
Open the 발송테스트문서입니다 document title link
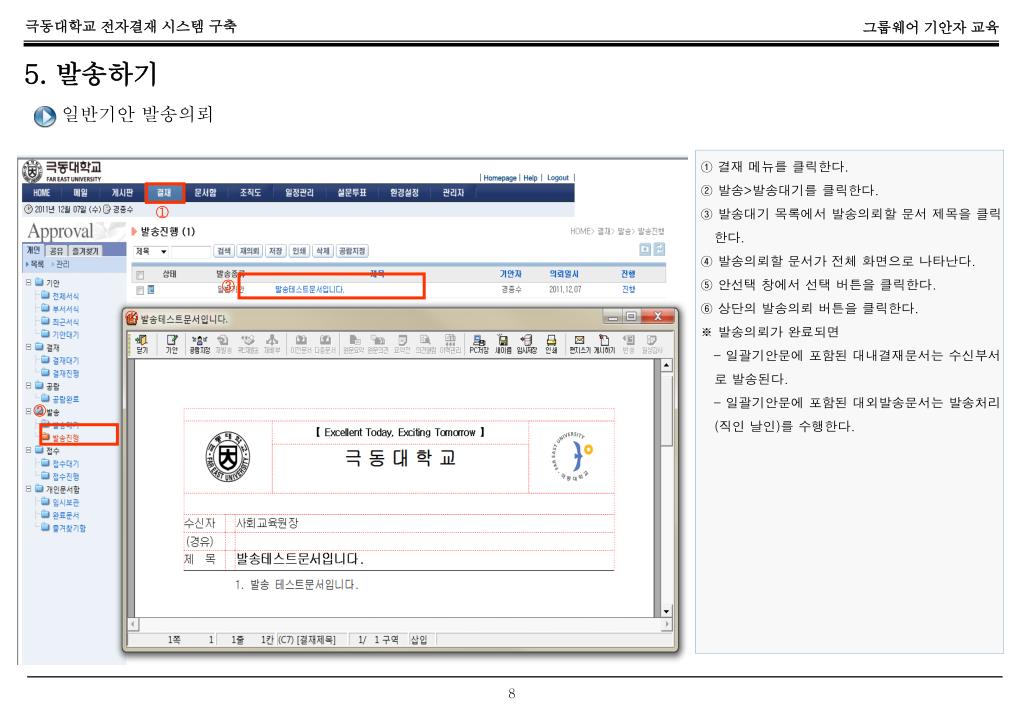tap(309, 289)
